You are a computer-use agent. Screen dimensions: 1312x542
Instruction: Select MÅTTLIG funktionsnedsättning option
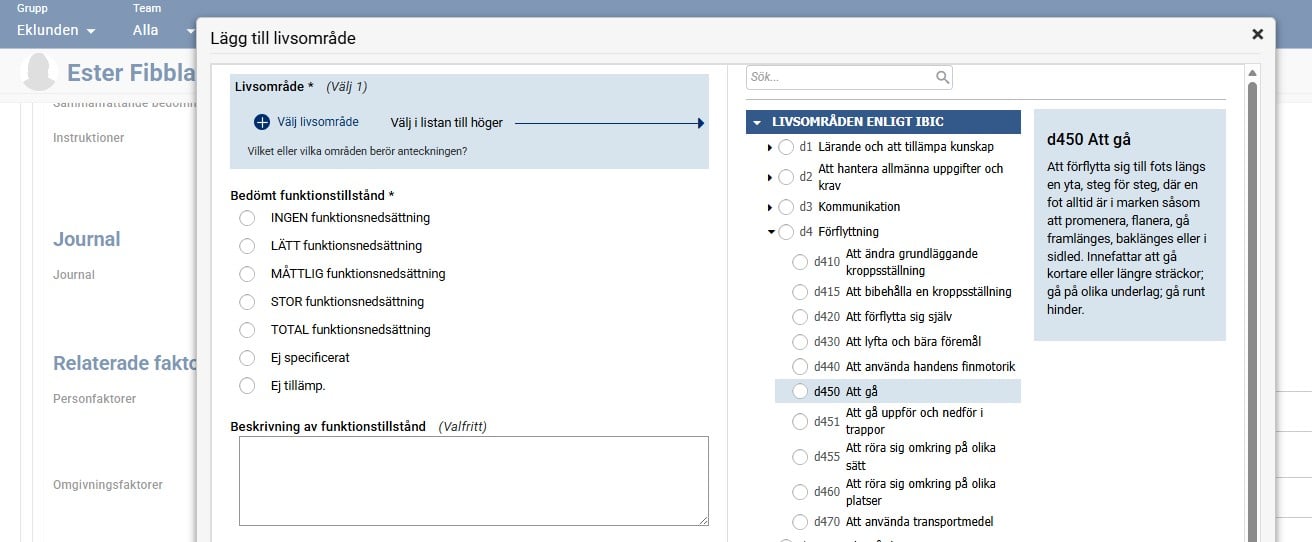[247, 273]
